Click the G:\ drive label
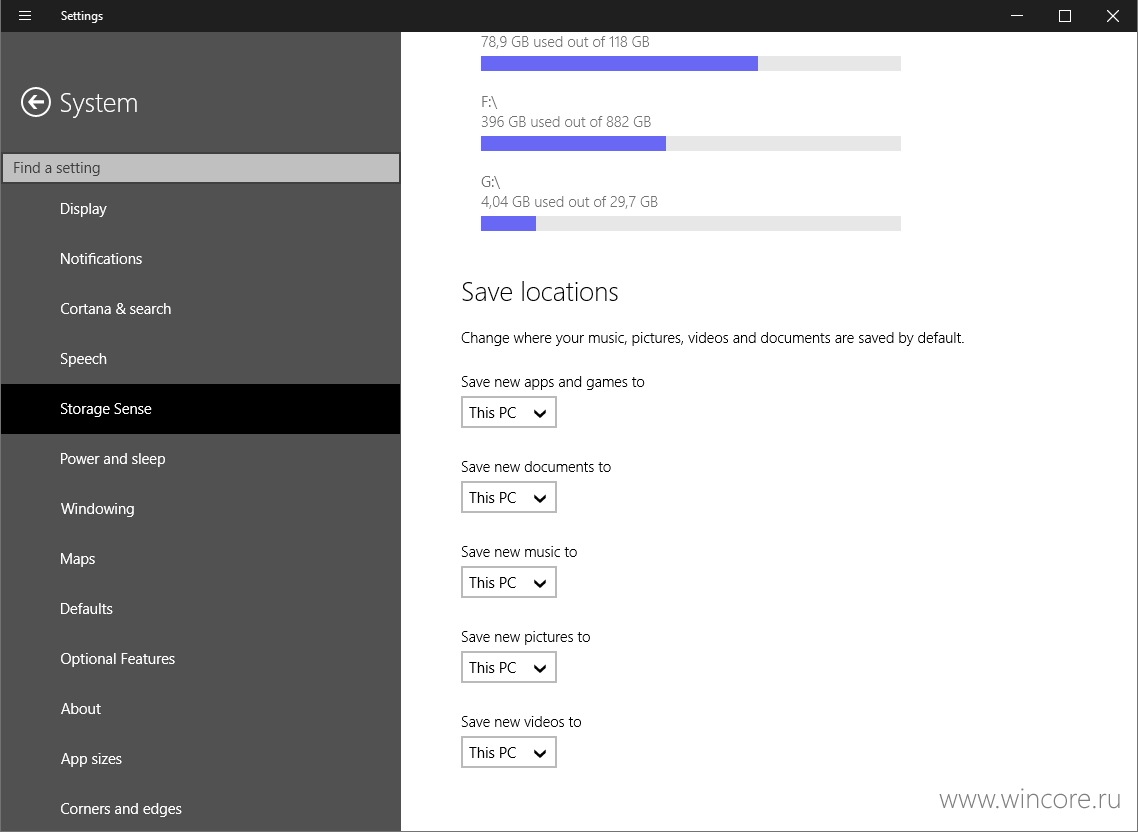1138x832 pixels. tap(491, 182)
